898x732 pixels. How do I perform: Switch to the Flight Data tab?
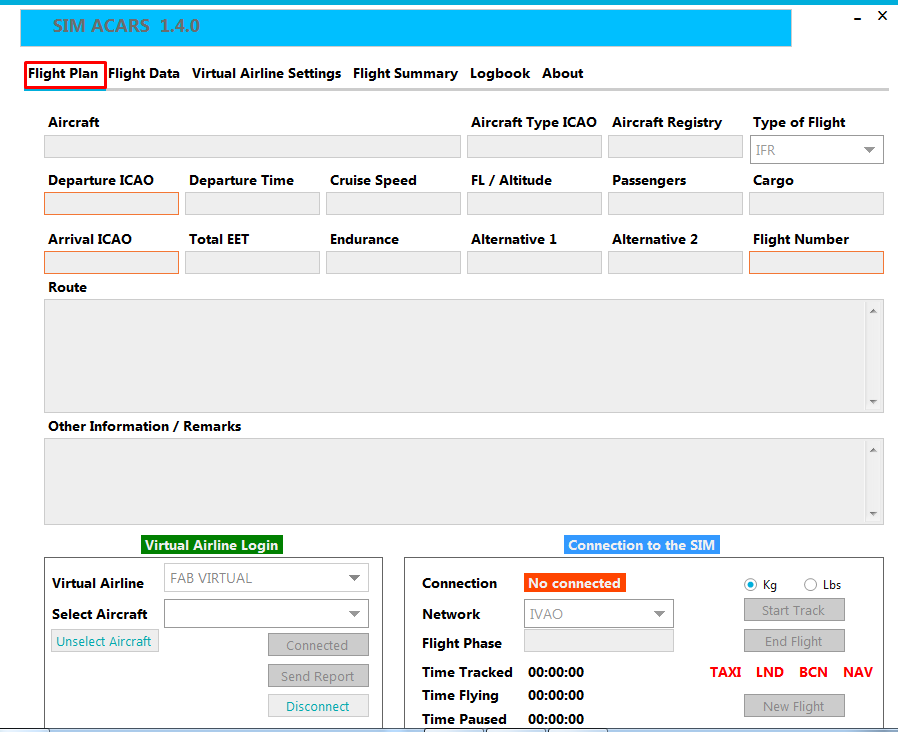[144, 73]
